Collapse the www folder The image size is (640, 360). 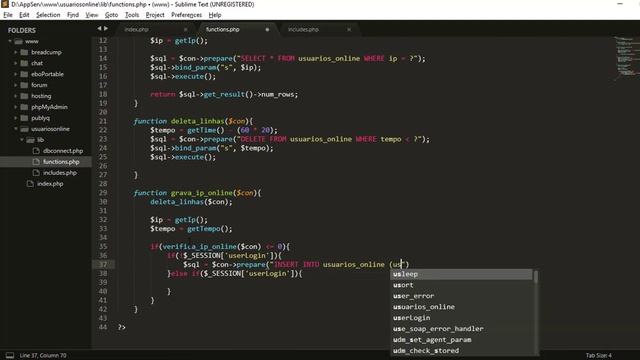click(x=10, y=41)
